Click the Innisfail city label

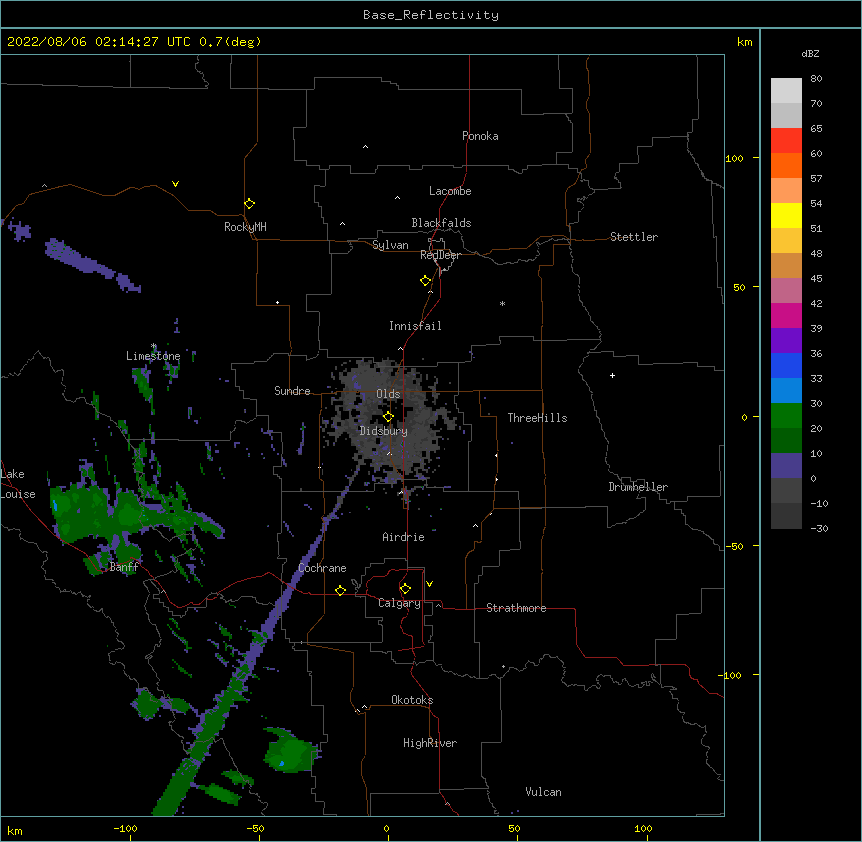(415, 326)
